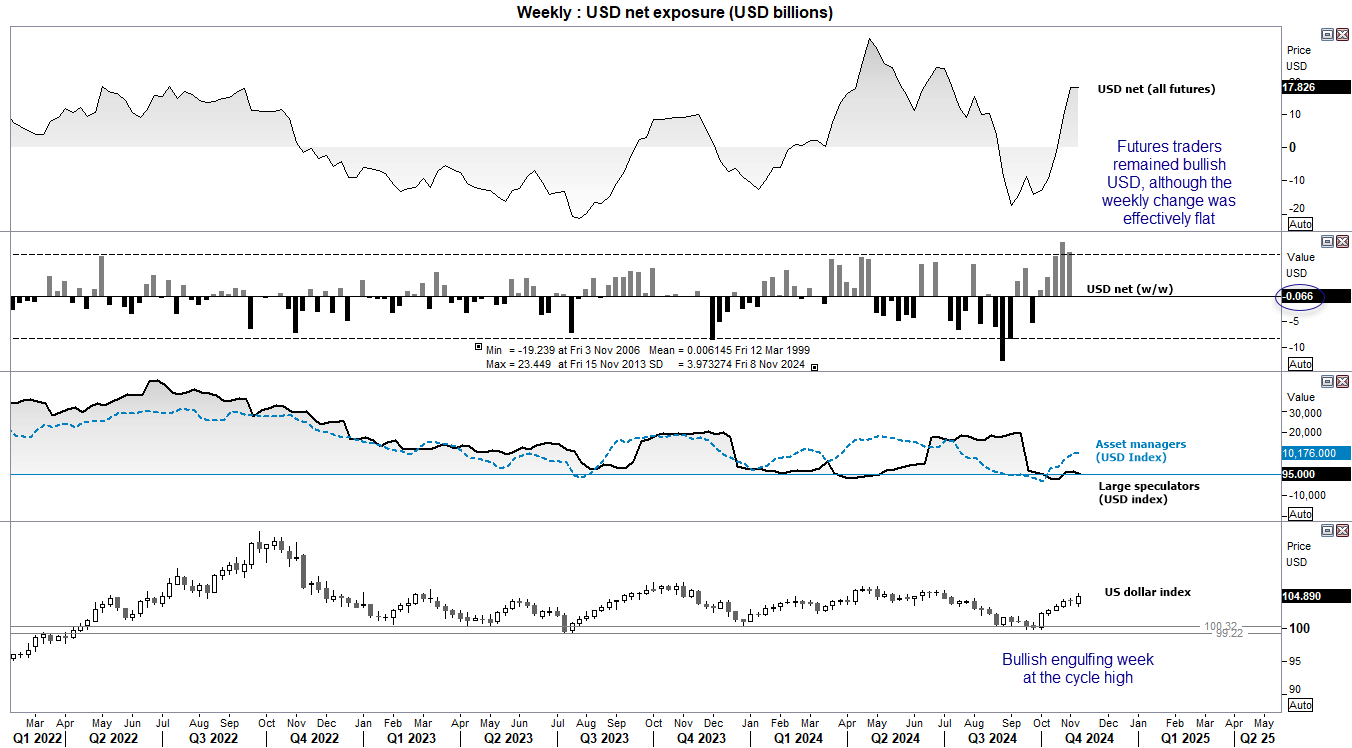Click the 'Bullish engulfing week' annotation
The width and height of the screenshot is (1352, 748).
coord(1078,668)
